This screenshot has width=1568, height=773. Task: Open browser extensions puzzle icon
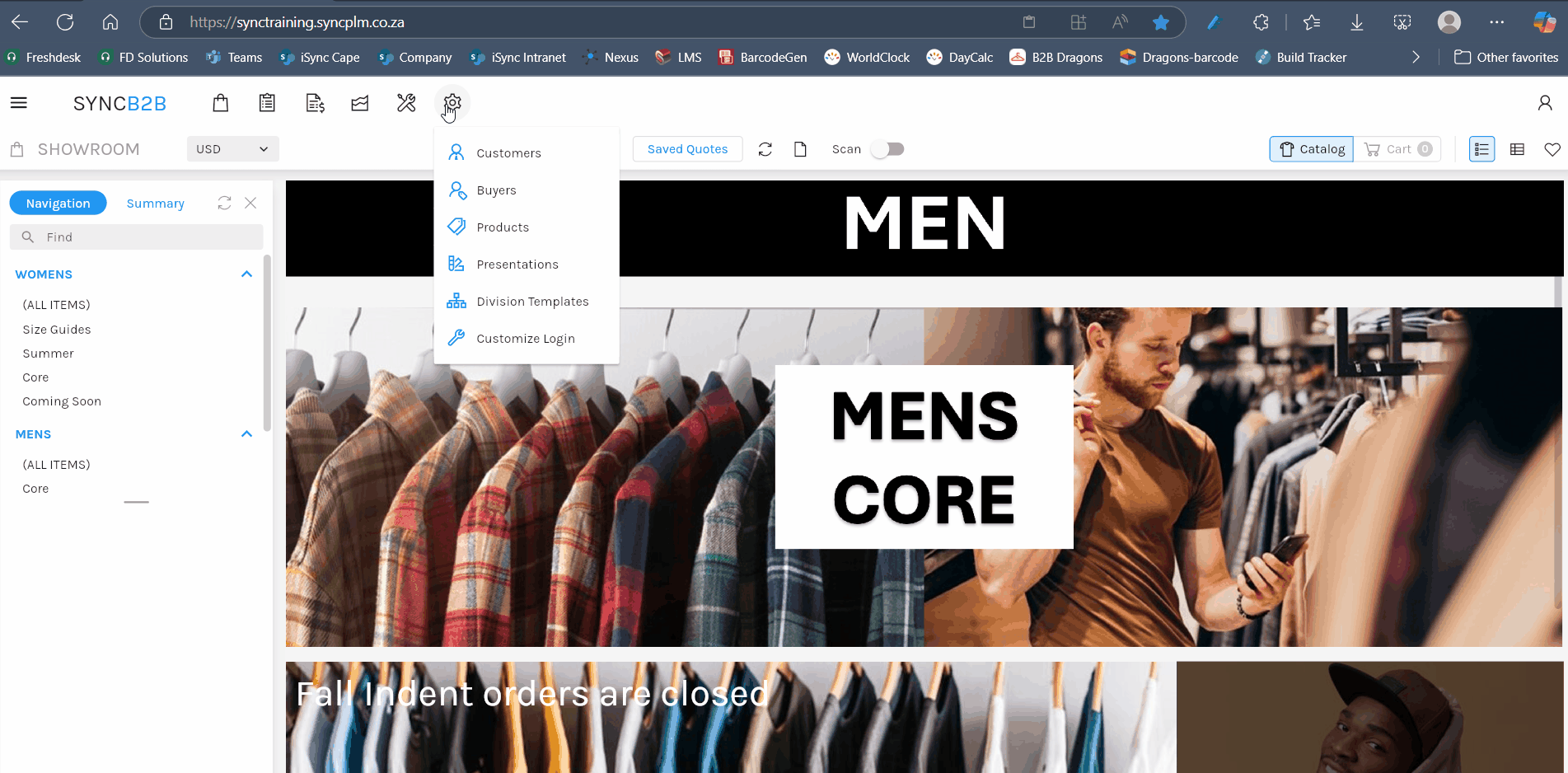(1261, 22)
